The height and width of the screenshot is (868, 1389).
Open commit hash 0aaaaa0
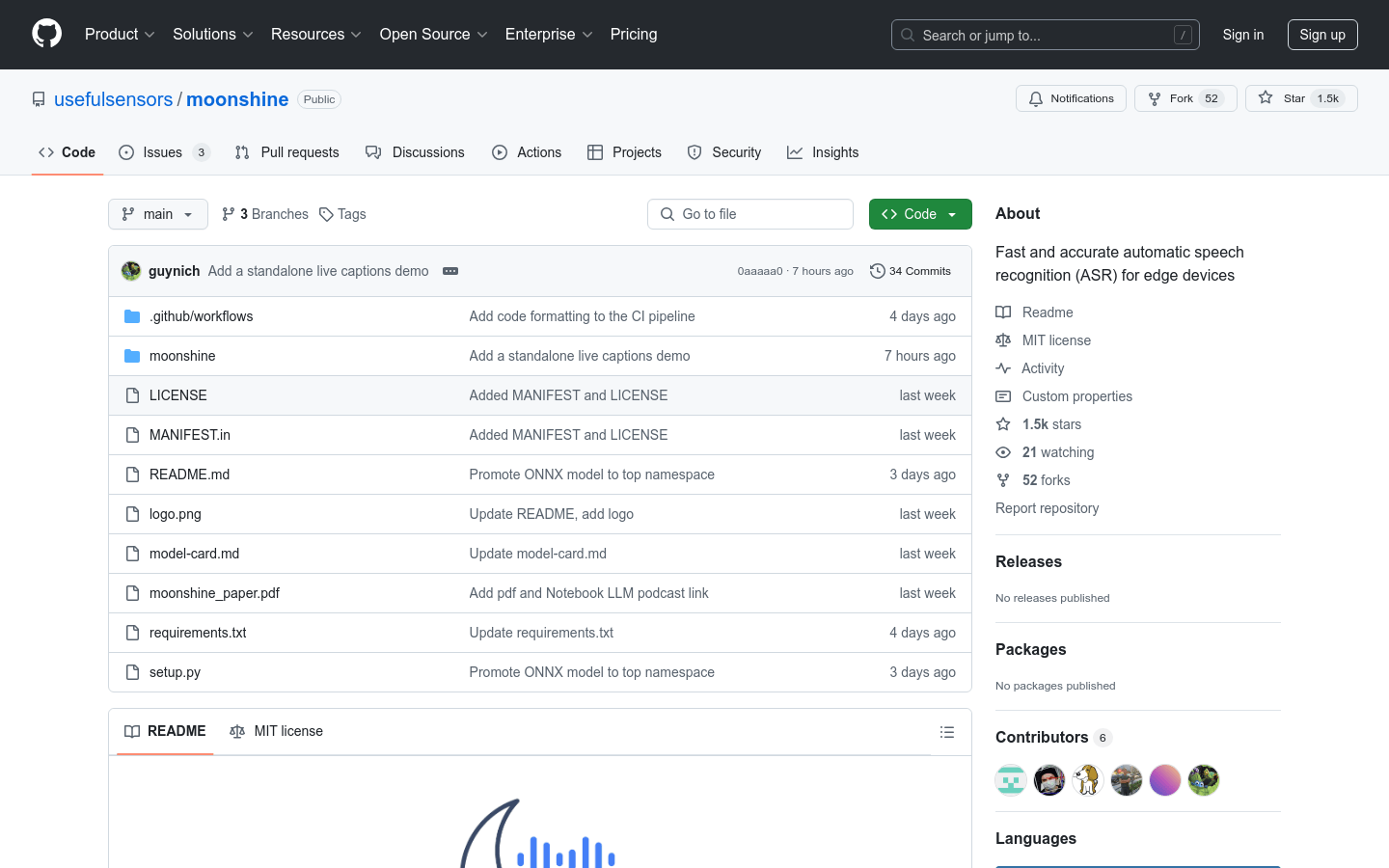point(760,271)
